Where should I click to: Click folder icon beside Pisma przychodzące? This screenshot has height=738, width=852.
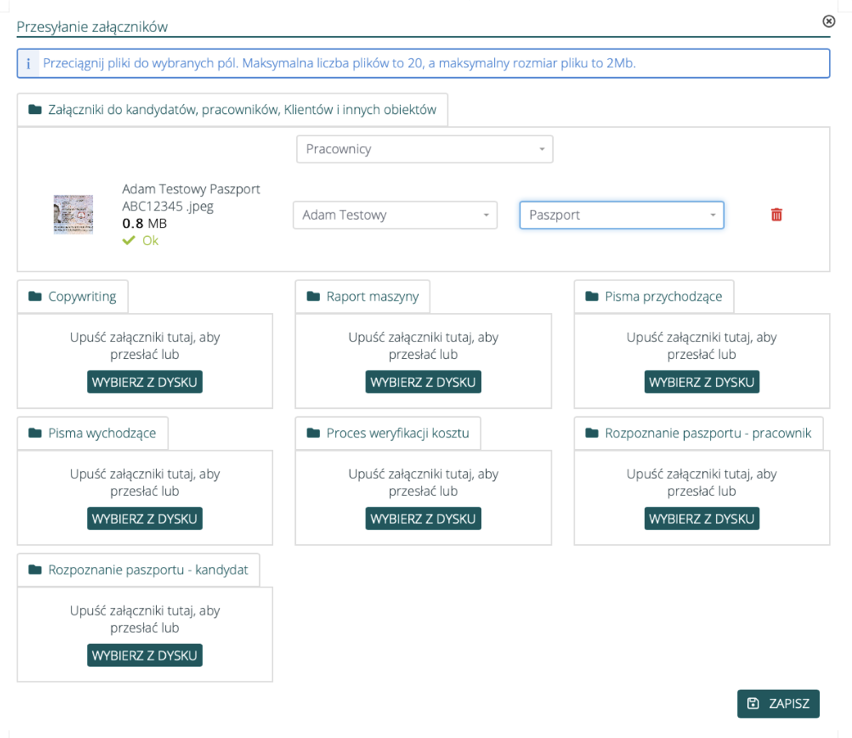[x=592, y=297]
